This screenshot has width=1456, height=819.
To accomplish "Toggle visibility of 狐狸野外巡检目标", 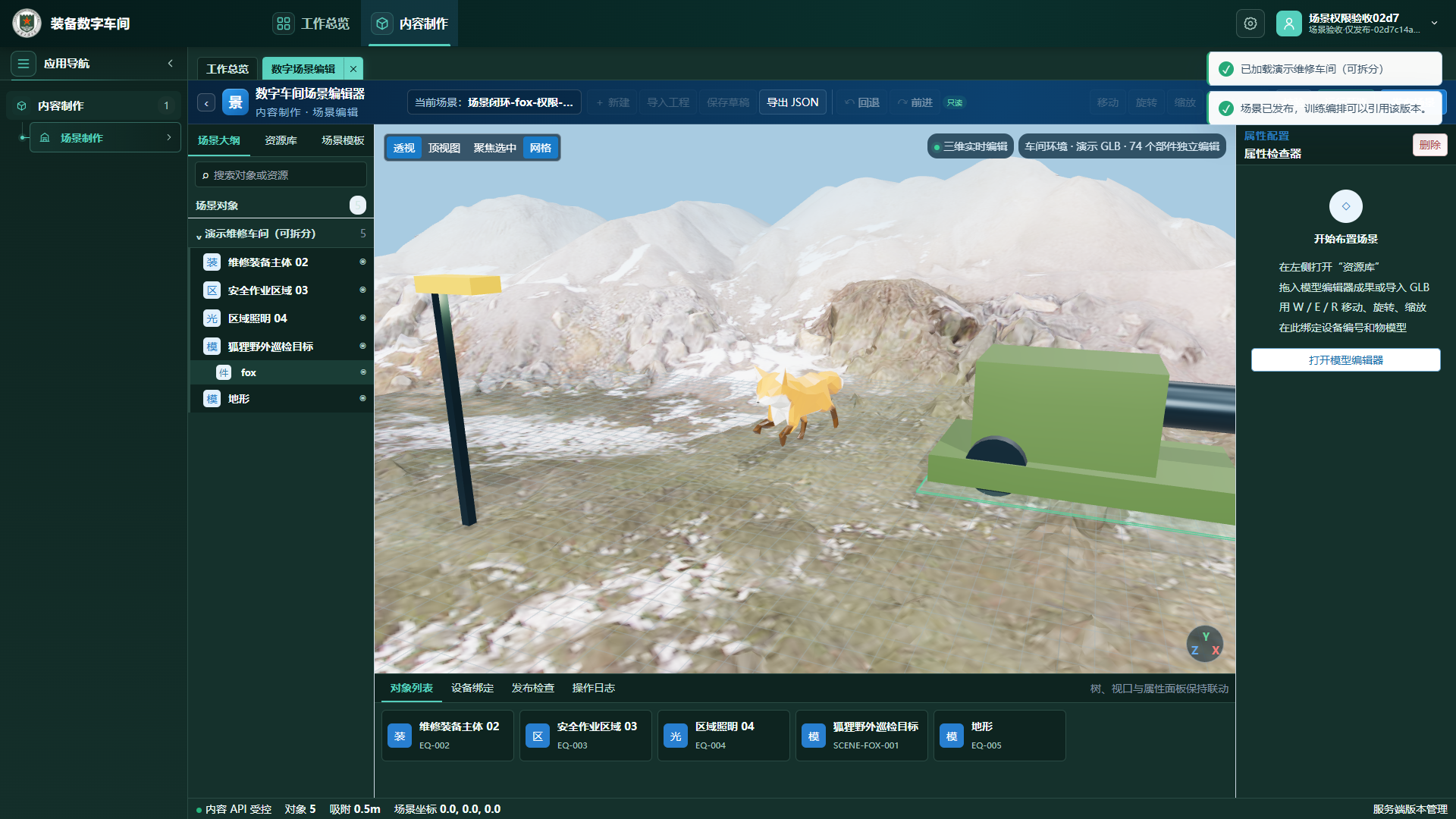I will pos(362,347).
